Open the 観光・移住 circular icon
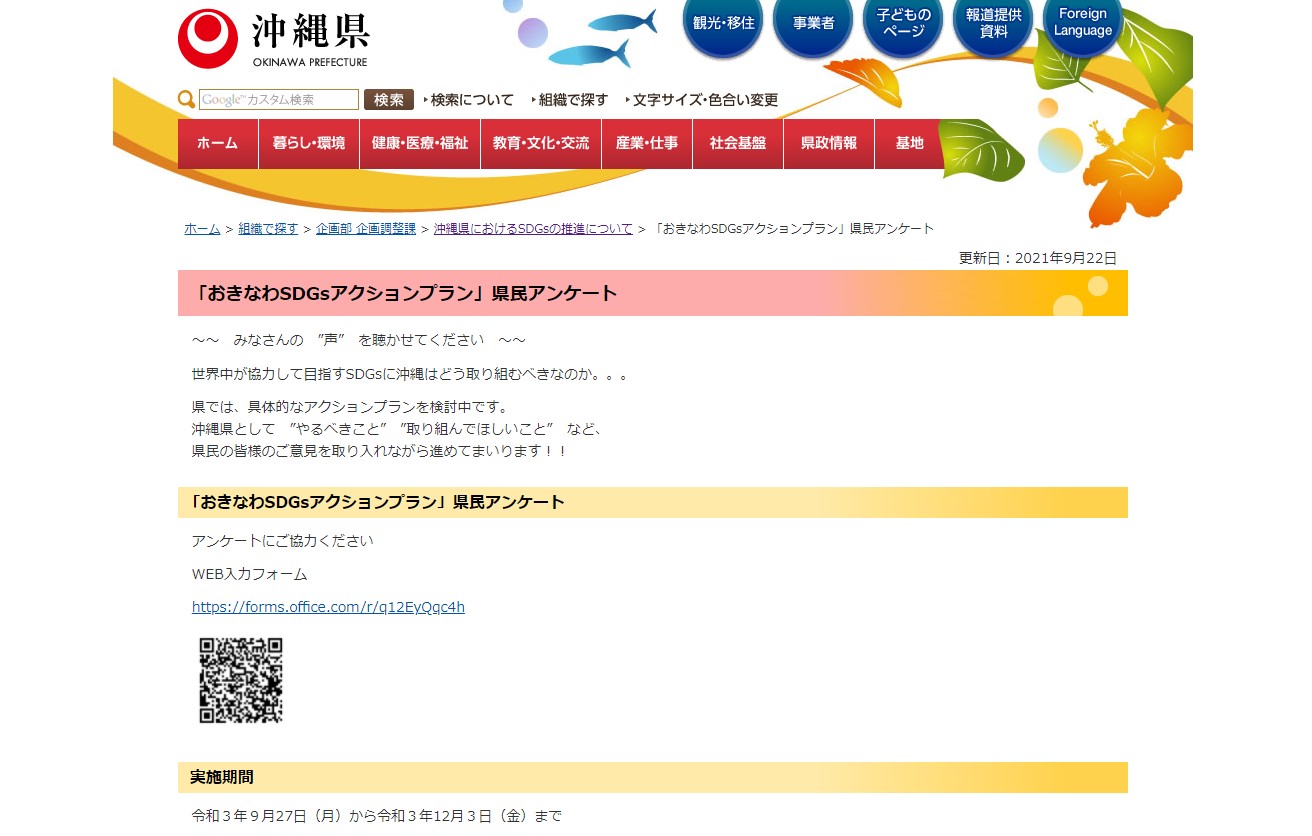 click(x=722, y=24)
